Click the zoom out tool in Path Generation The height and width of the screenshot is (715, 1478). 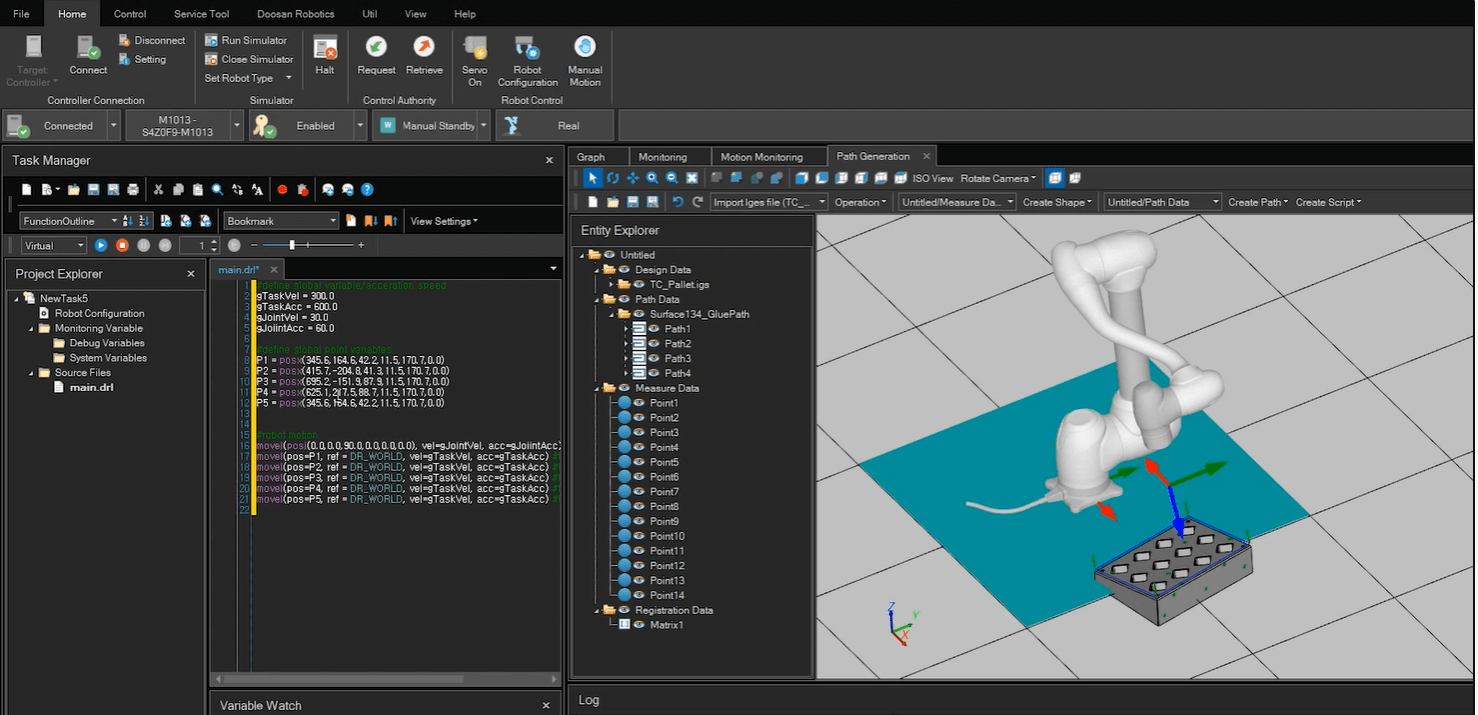tap(672, 178)
